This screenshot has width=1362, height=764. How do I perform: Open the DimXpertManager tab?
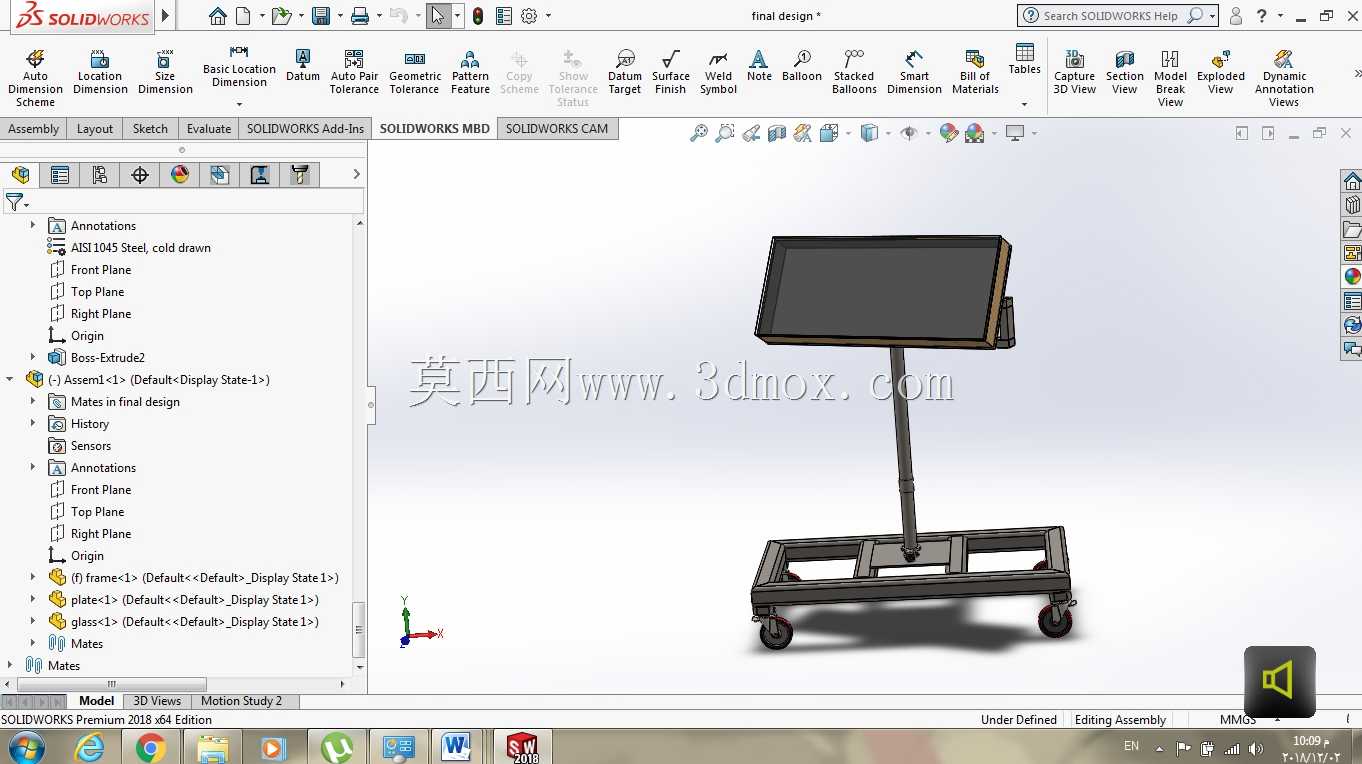(140, 175)
